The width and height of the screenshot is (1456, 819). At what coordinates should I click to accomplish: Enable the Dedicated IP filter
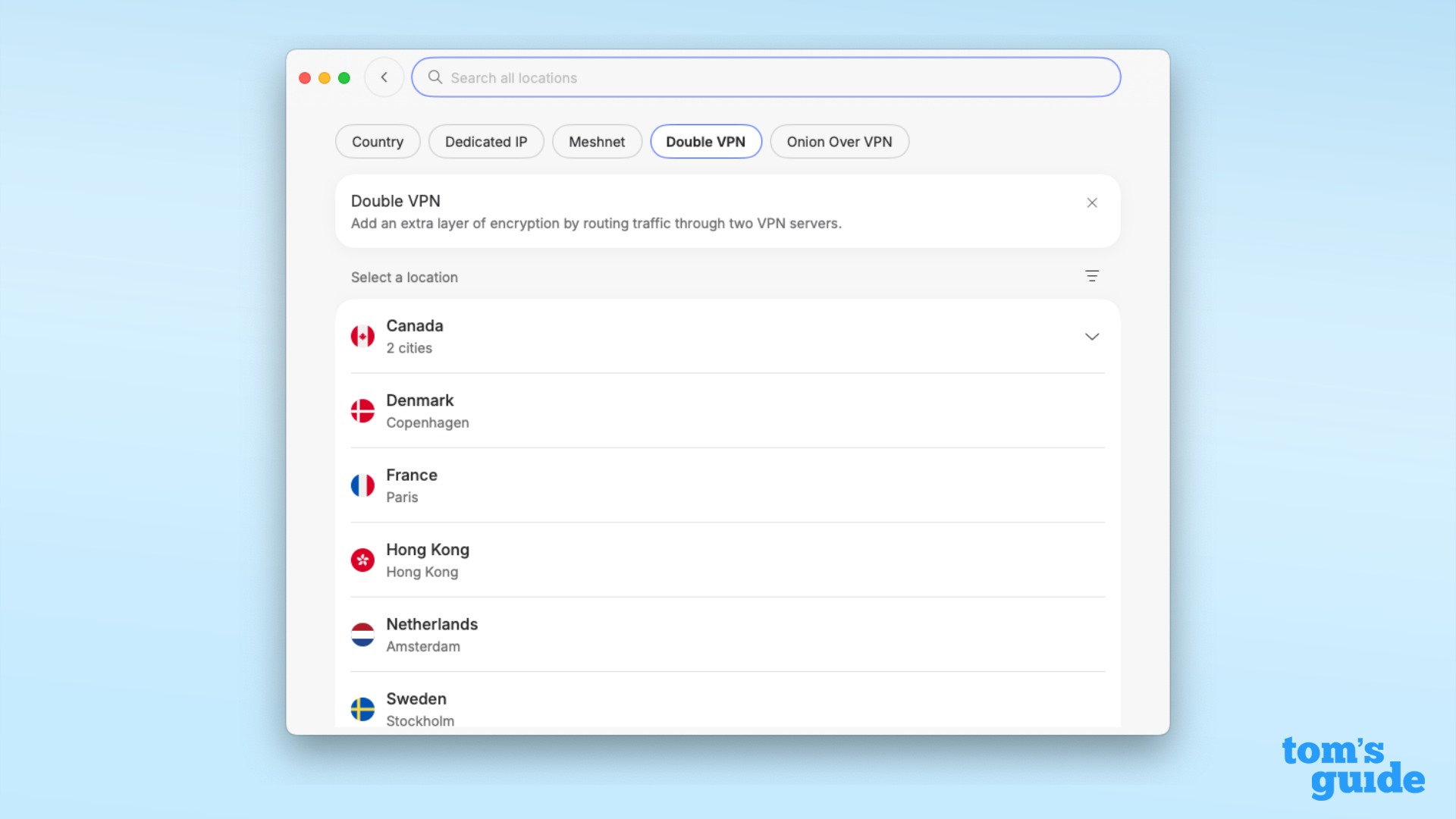coord(485,141)
